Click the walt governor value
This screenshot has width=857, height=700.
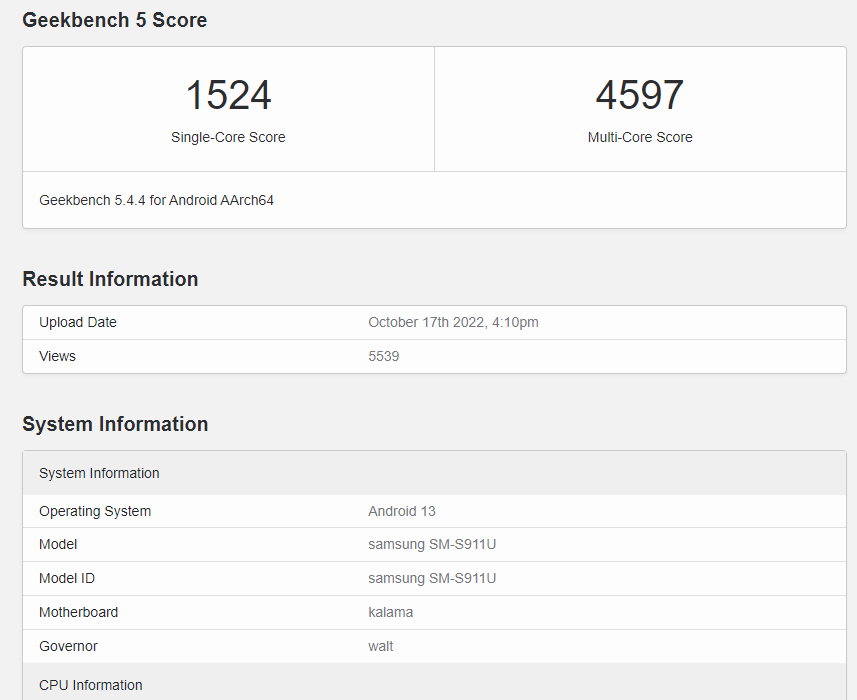(381, 646)
